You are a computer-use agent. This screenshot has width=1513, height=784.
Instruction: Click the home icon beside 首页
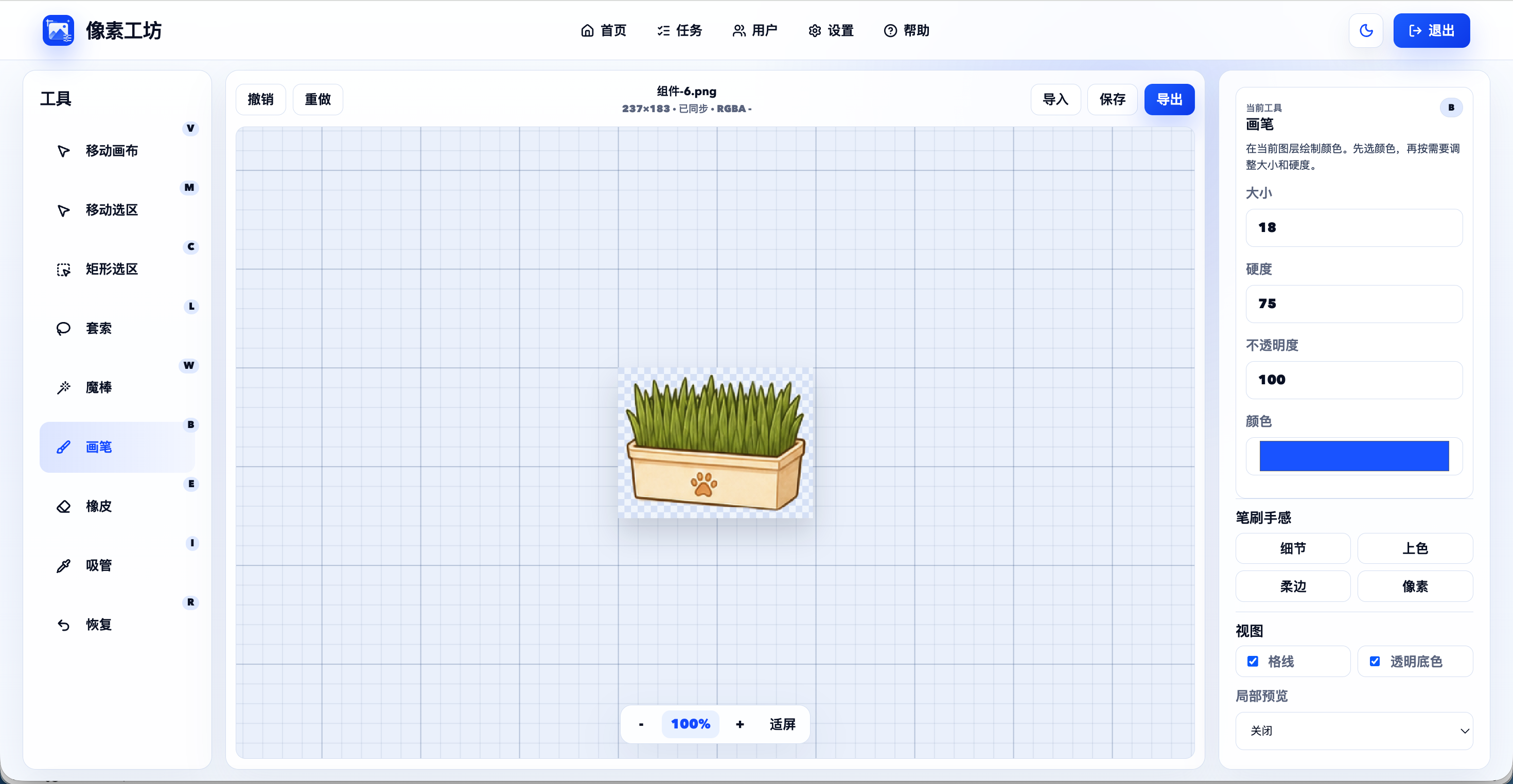click(587, 30)
